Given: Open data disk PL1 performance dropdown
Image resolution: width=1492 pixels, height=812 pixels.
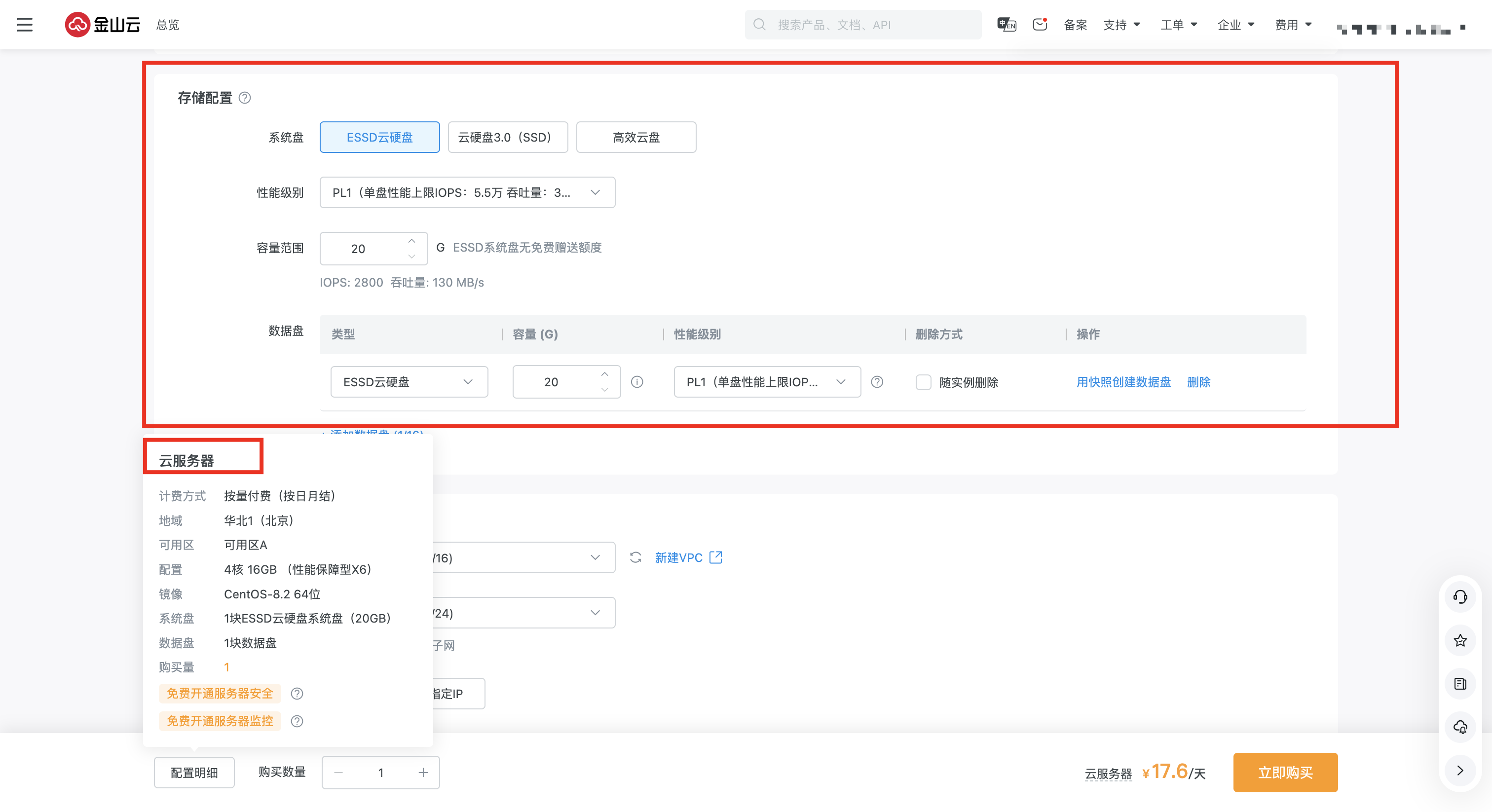Looking at the screenshot, I should [767, 382].
